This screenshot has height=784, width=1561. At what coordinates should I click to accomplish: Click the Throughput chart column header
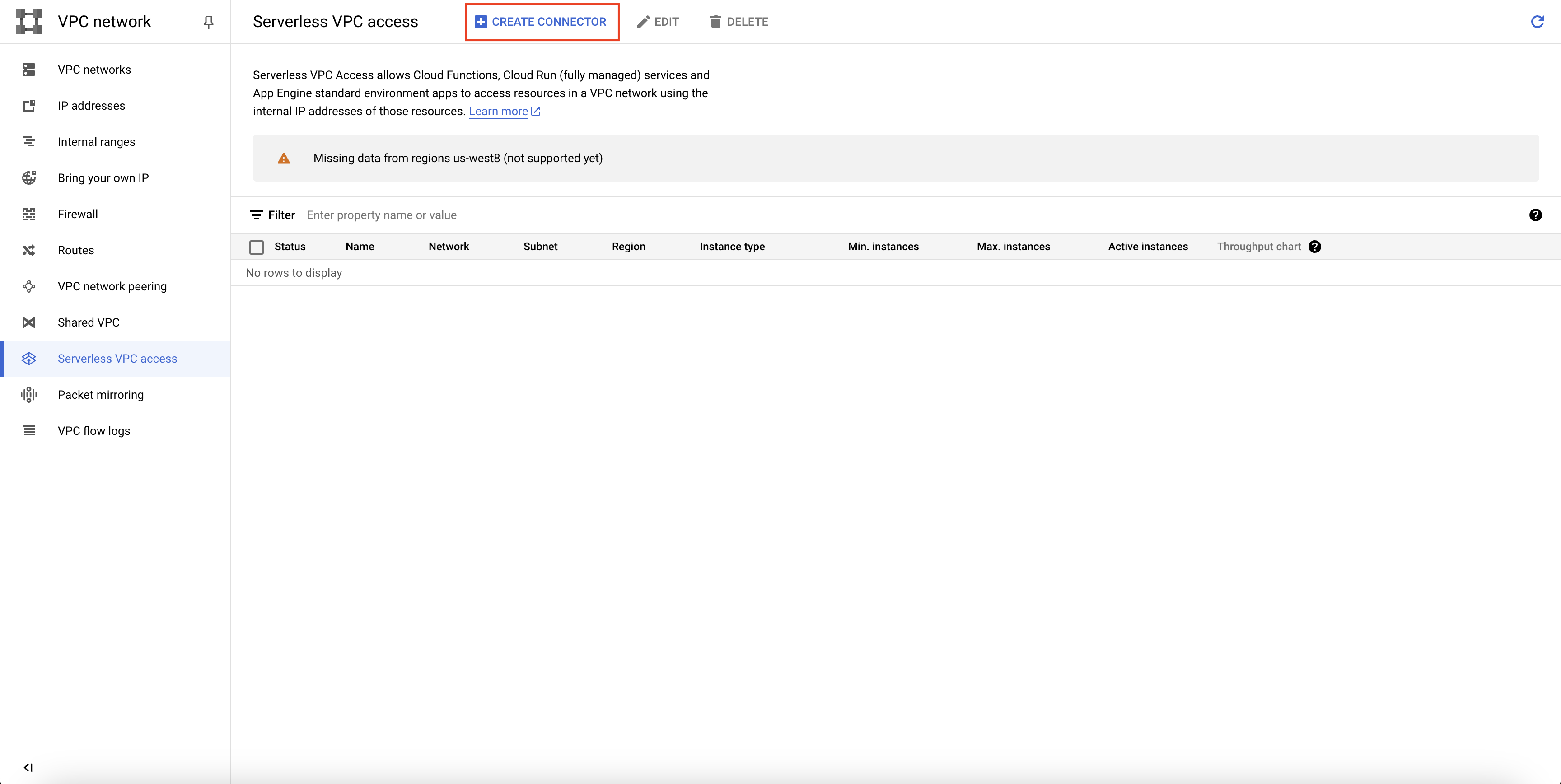click(1259, 247)
